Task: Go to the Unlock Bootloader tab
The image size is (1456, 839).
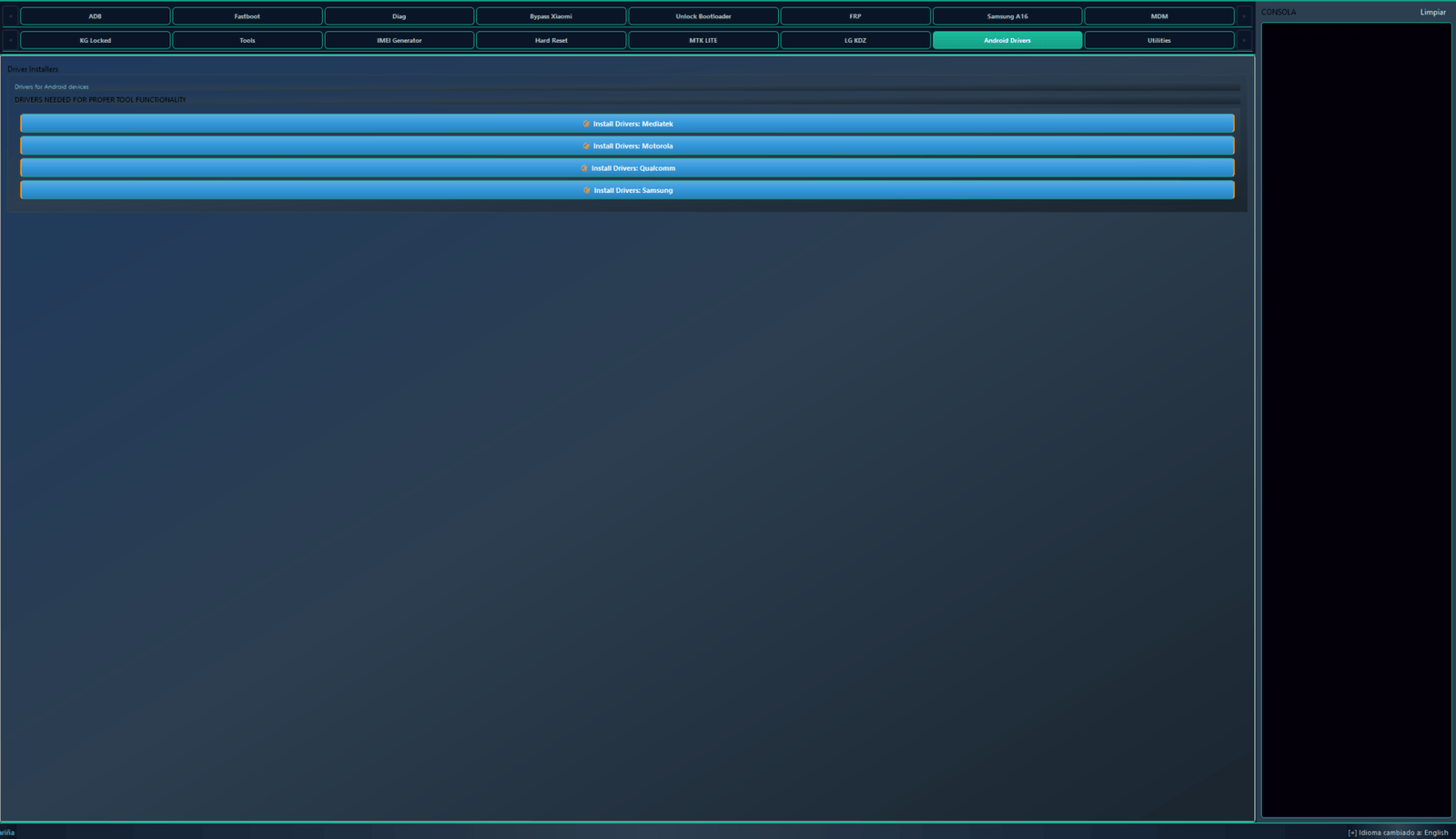Action: pyautogui.click(x=703, y=16)
